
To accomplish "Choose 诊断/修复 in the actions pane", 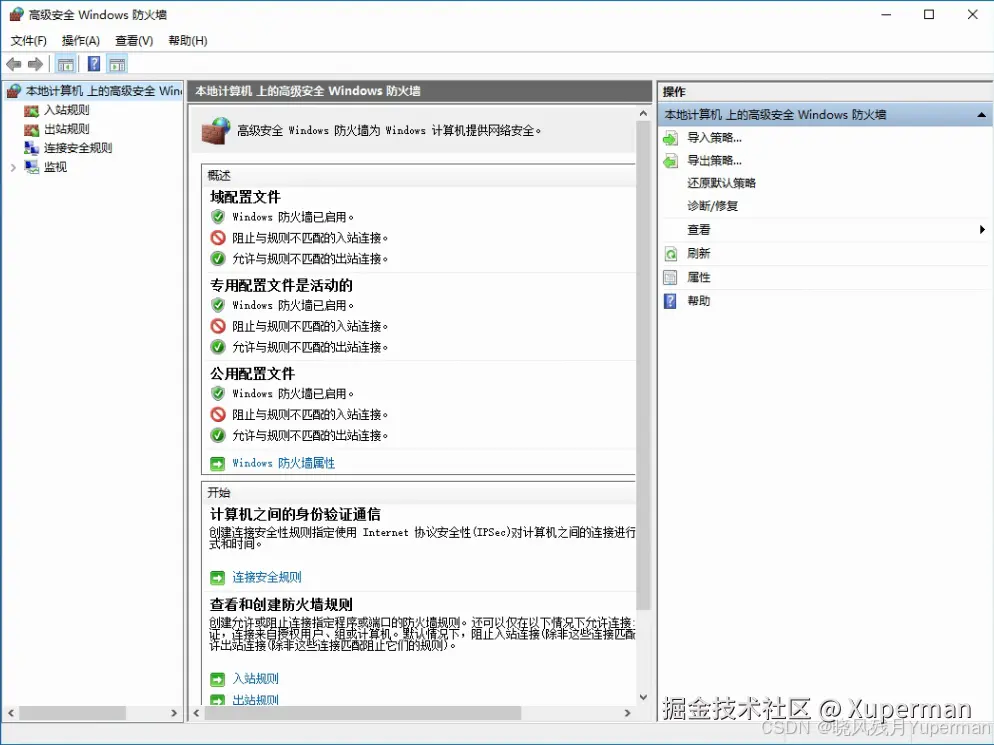I will tap(713, 206).
